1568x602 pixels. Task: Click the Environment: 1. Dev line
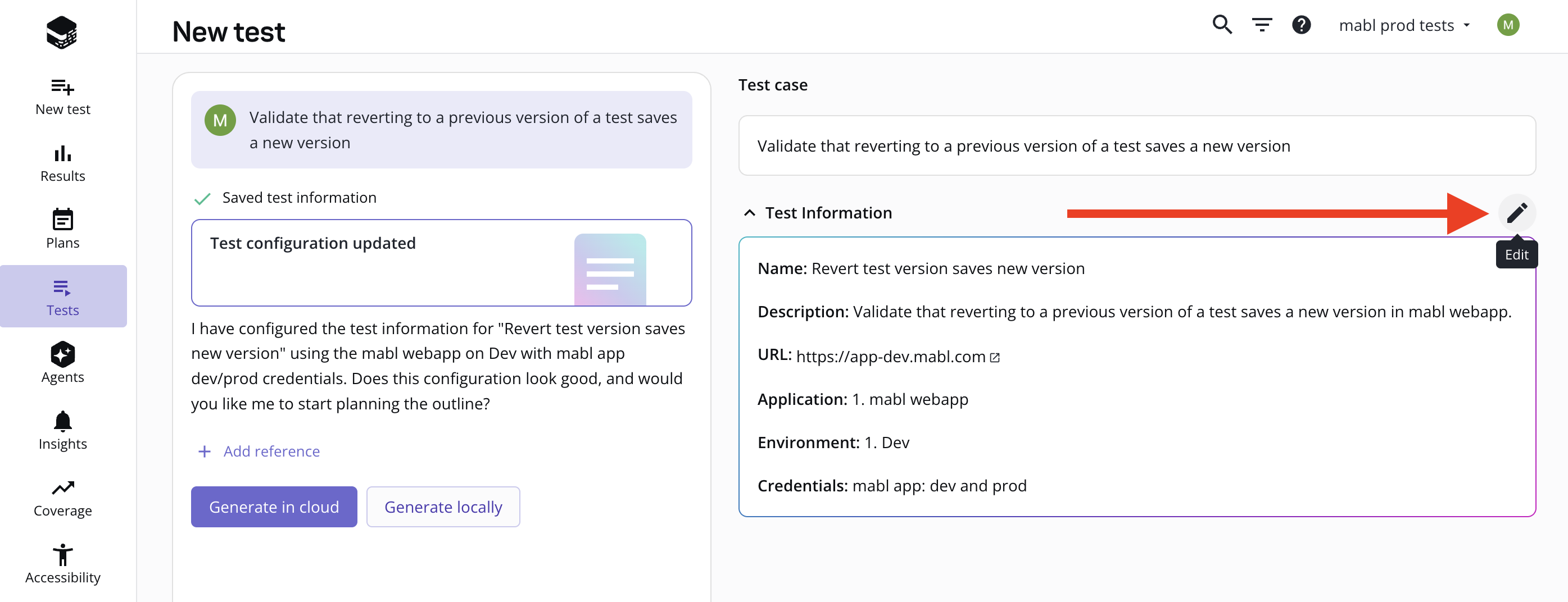(833, 442)
